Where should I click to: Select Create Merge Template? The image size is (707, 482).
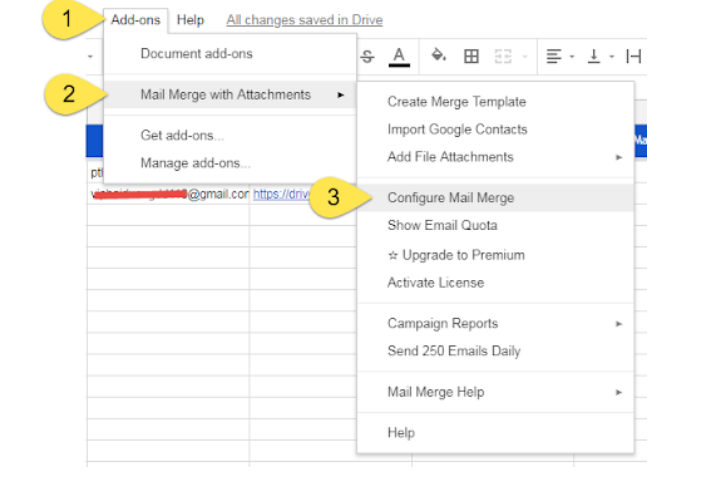(496, 102)
